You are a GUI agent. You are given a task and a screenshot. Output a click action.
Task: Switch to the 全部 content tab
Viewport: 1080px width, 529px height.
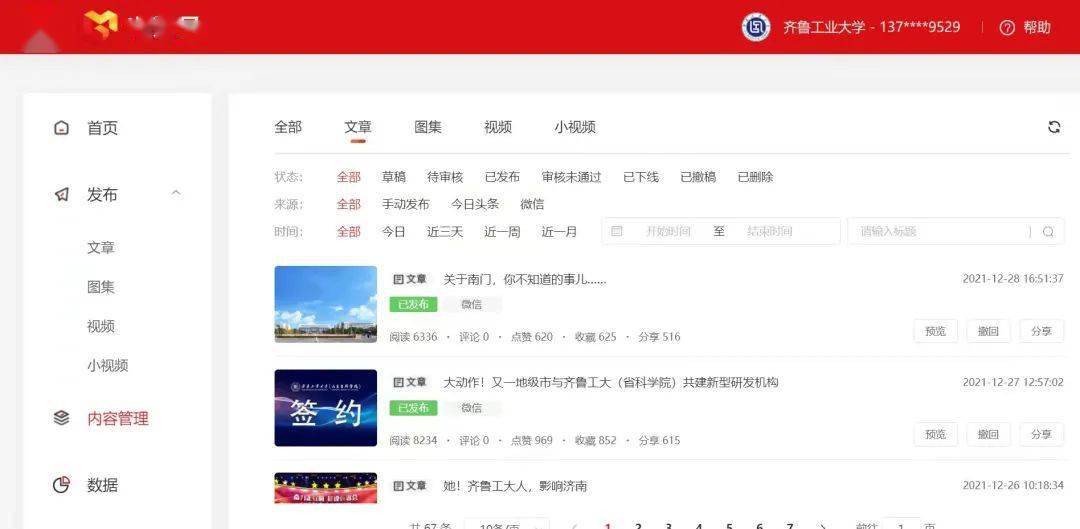click(x=288, y=127)
